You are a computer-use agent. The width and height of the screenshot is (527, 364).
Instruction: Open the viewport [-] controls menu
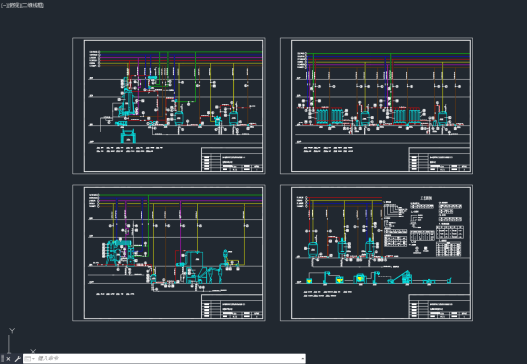3,5
